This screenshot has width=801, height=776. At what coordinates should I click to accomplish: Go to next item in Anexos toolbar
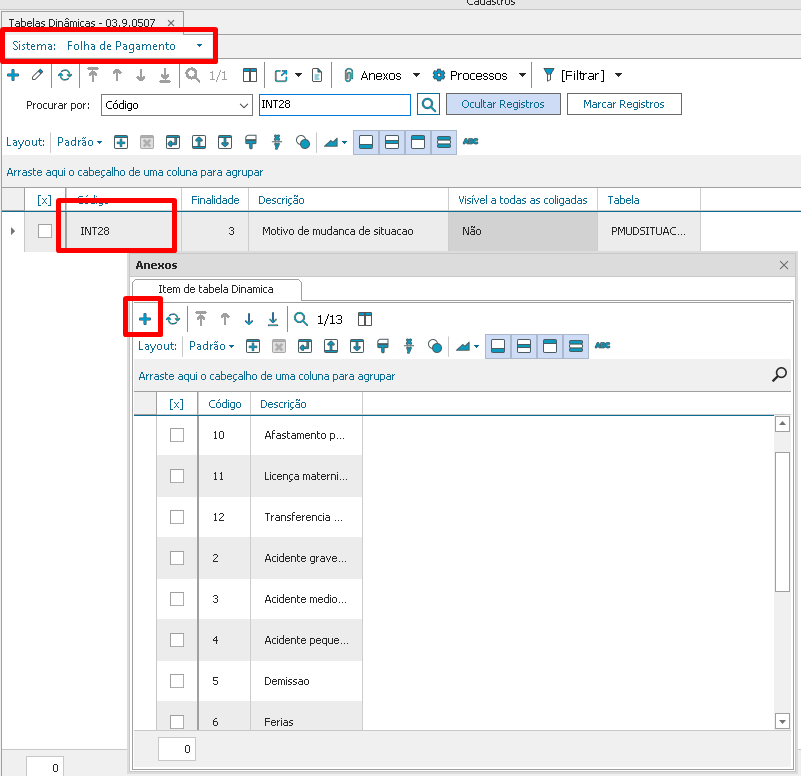click(x=249, y=319)
